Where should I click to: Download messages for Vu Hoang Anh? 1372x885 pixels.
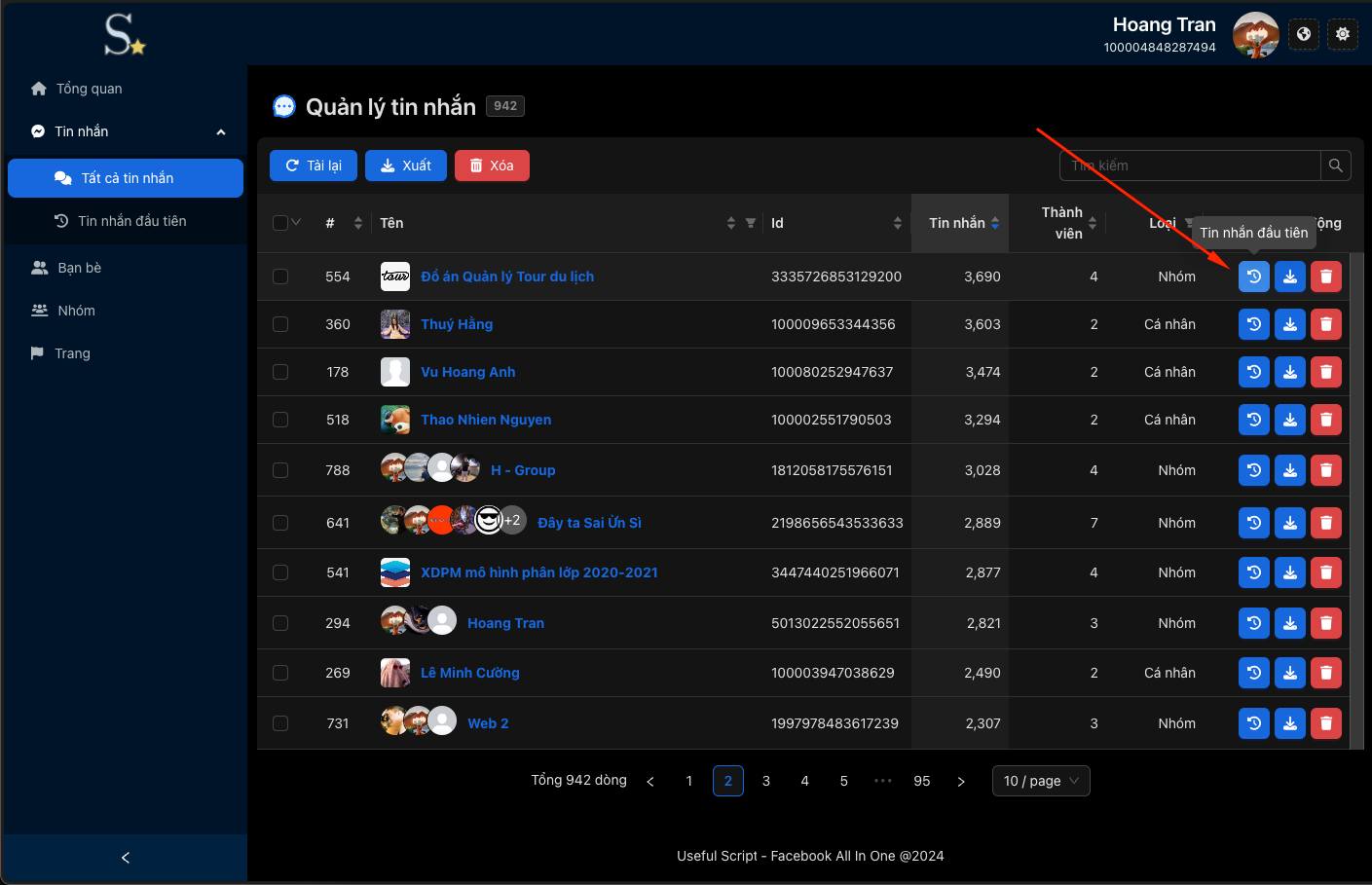pyautogui.click(x=1290, y=372)
